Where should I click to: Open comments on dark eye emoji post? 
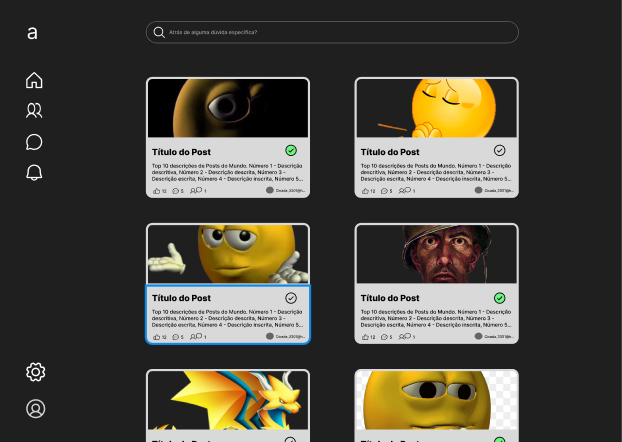[175, 191]
